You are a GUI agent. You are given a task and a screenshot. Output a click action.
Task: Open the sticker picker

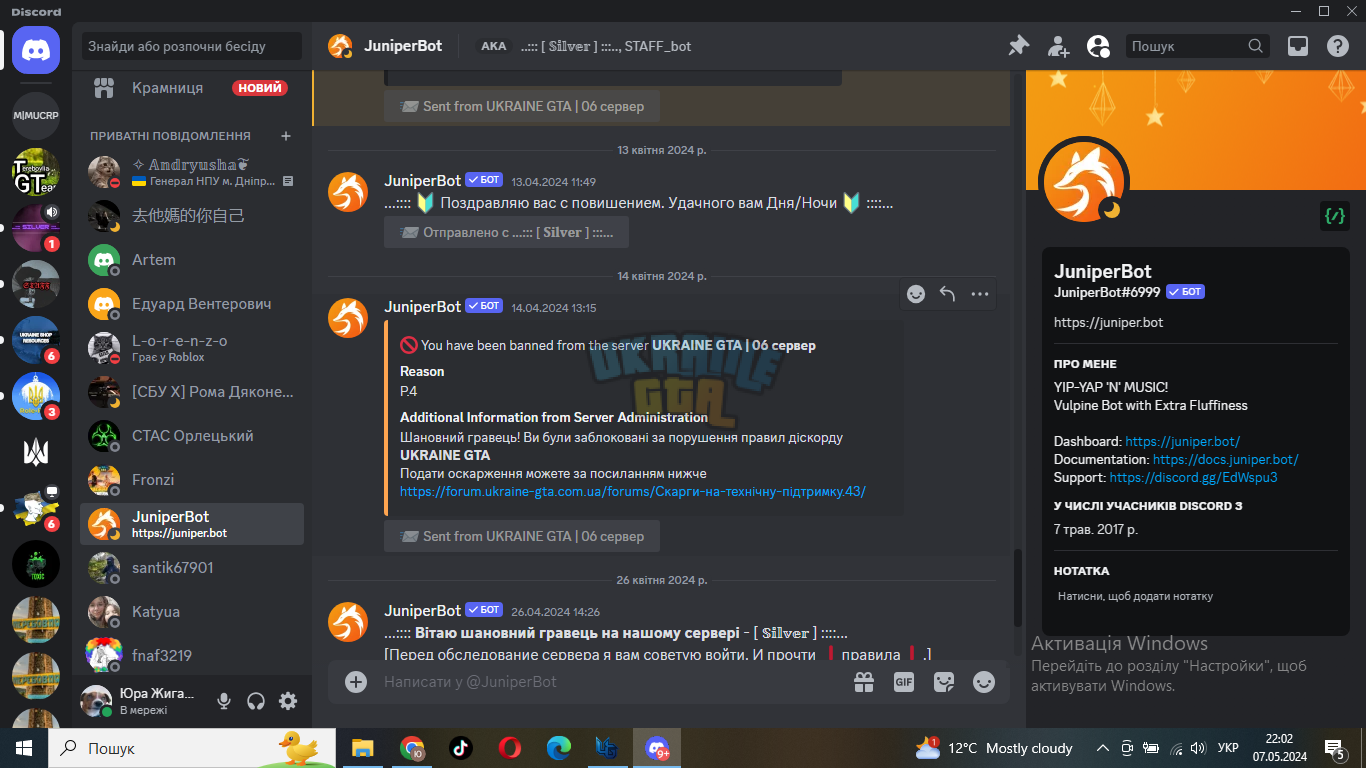944,682
